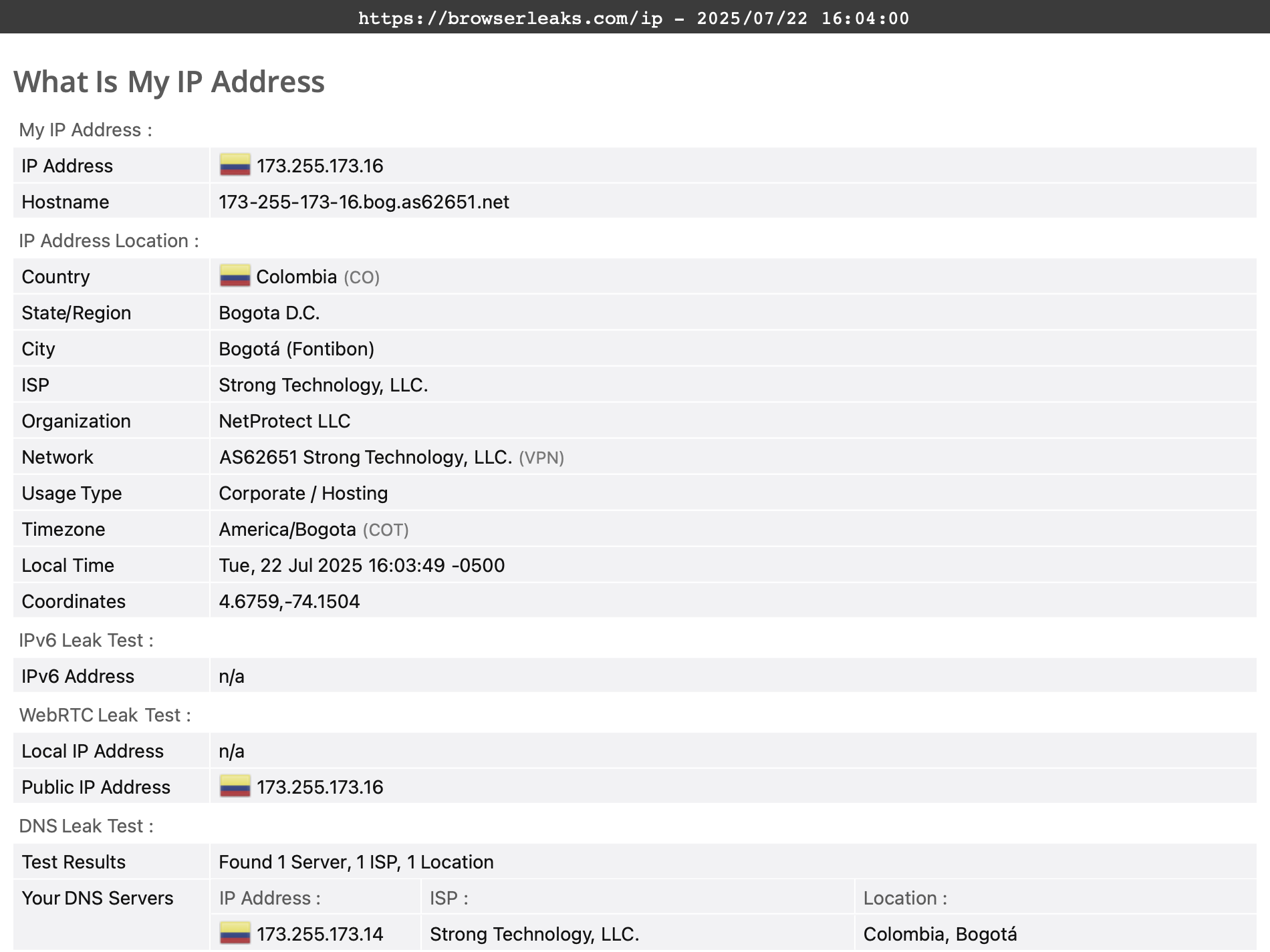Image resolution: width=1270 pixels, height=952 pixels.
Task: Click the (CO) country code
Action: (362, 277)
